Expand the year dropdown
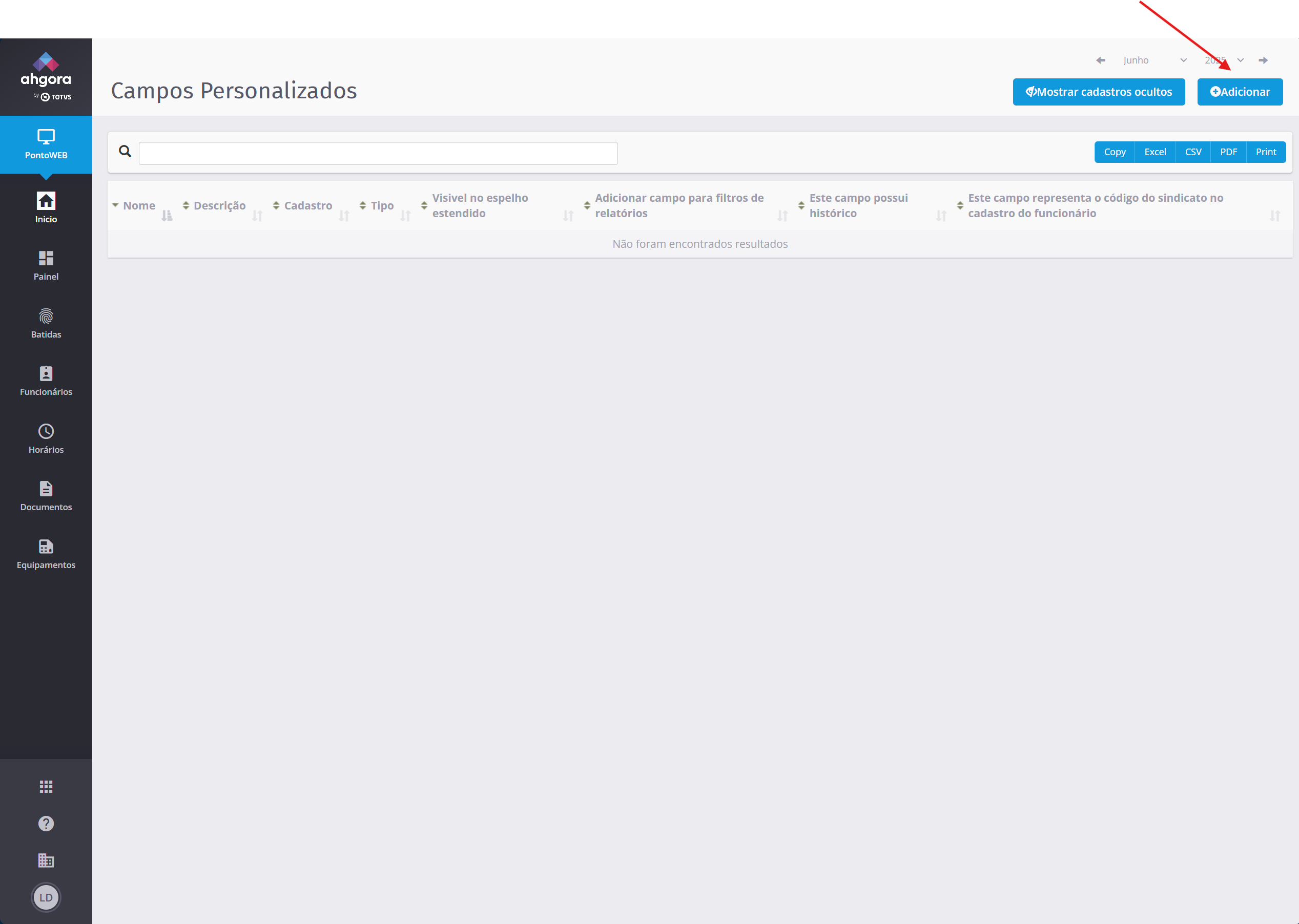The image size is (1299, 924). coord(1224,60)
